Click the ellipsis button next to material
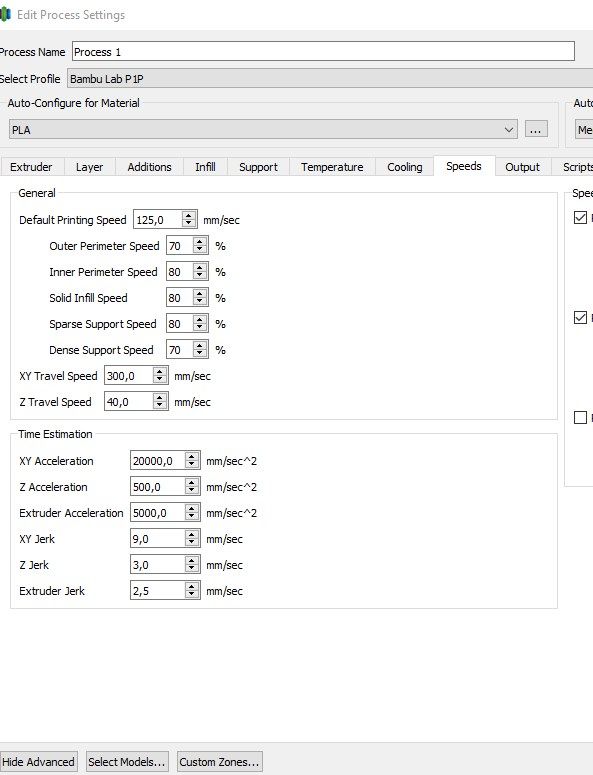This screenshot has height=775, width=593. [x=536, y=129]
